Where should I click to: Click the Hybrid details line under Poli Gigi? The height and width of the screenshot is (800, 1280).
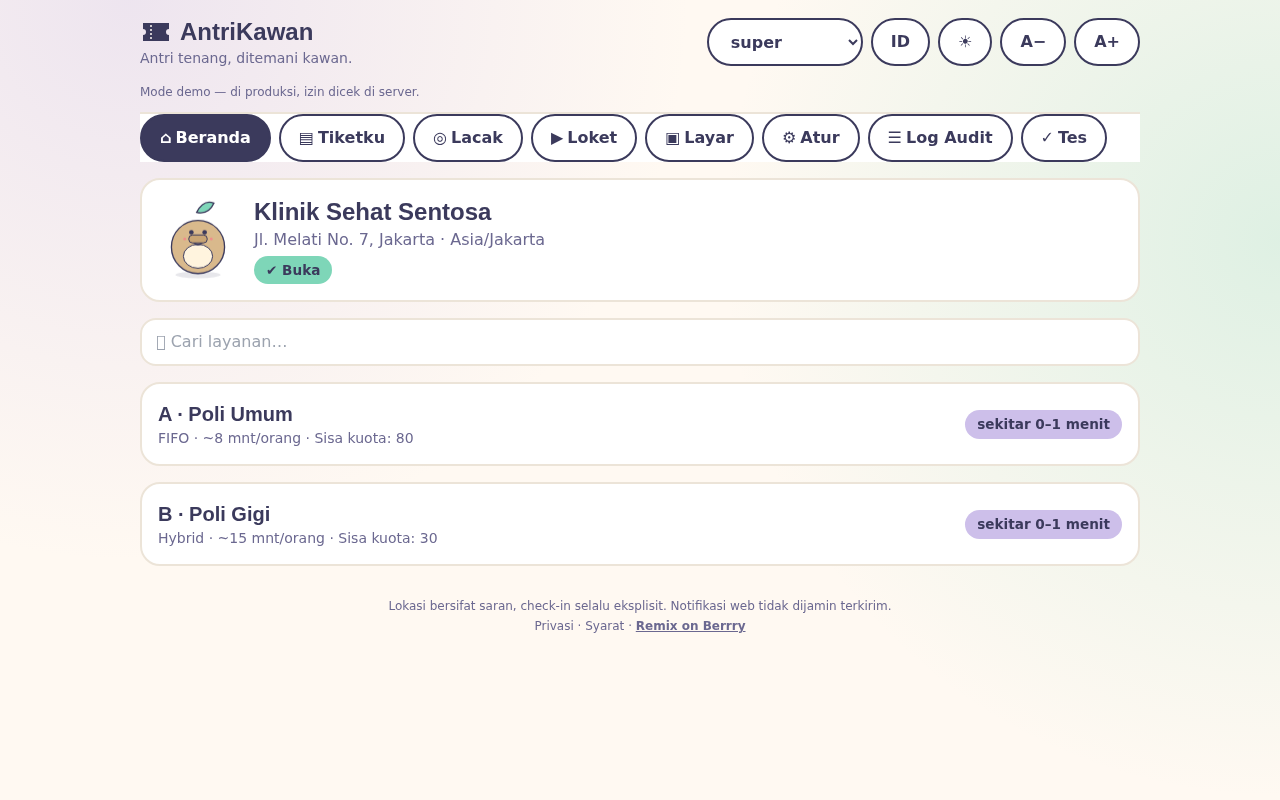[298, 538]
